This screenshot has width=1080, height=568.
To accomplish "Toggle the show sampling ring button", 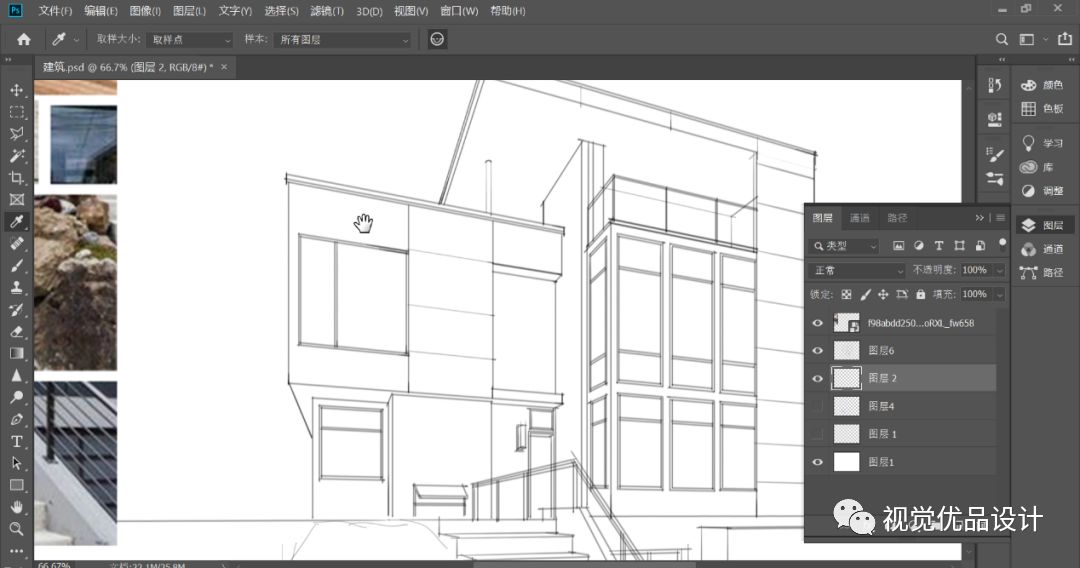I will [437, 39].
